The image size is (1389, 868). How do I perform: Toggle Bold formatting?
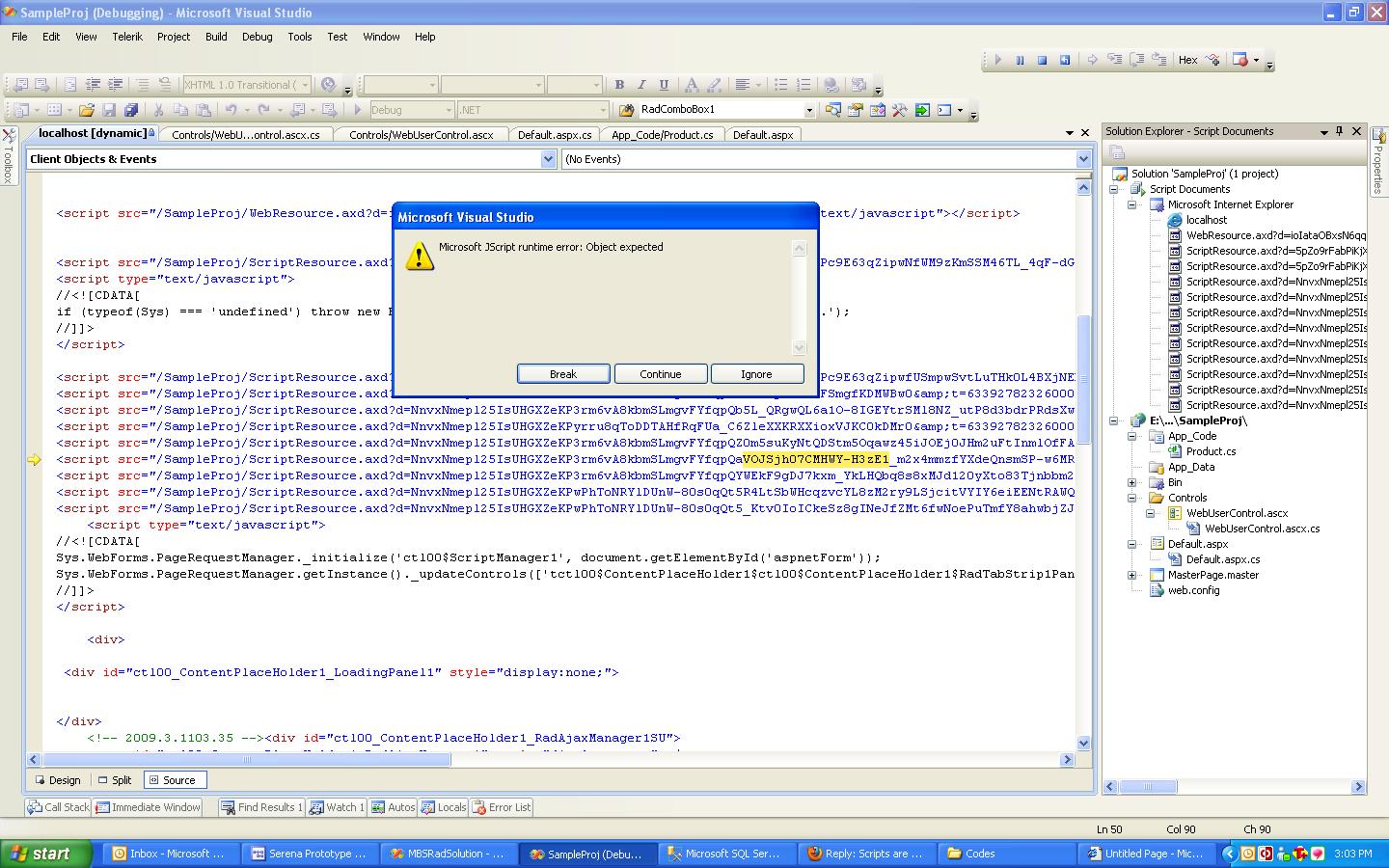(x=619, y=85)
